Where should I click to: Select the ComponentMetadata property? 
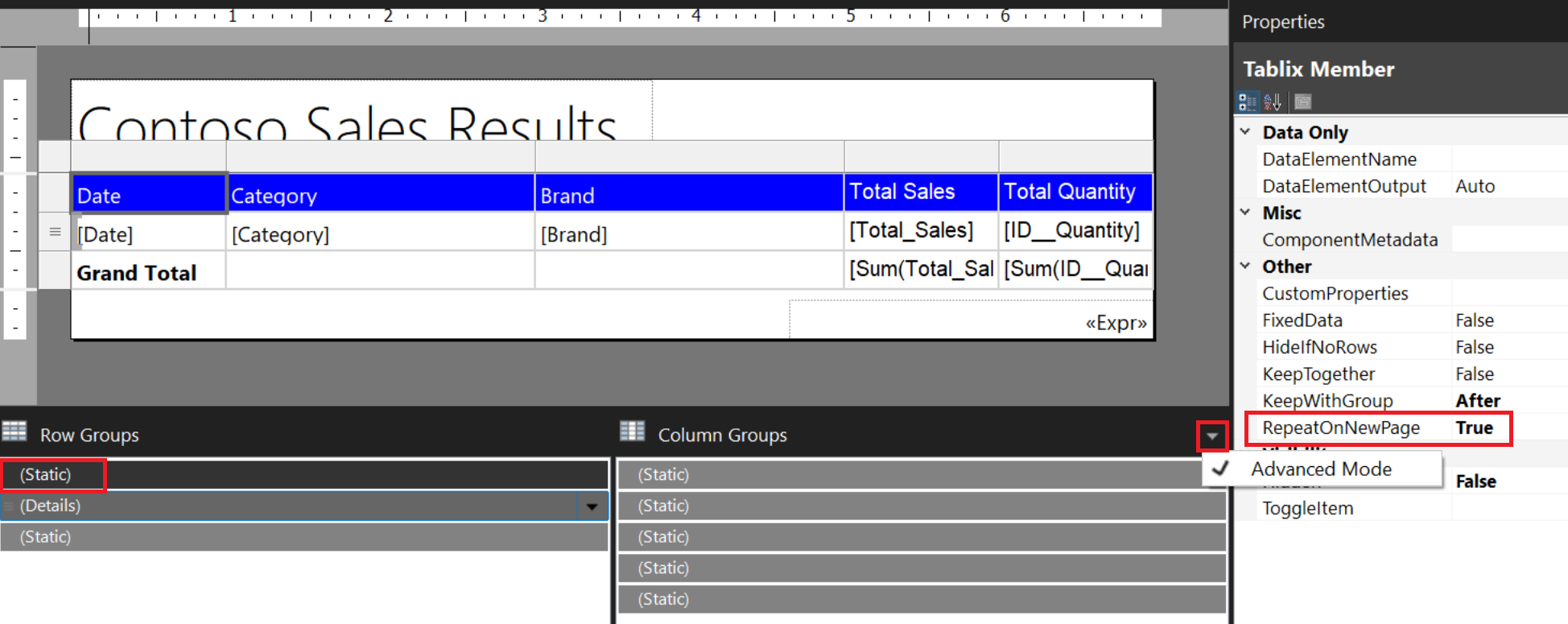(x=1350, y=240)
